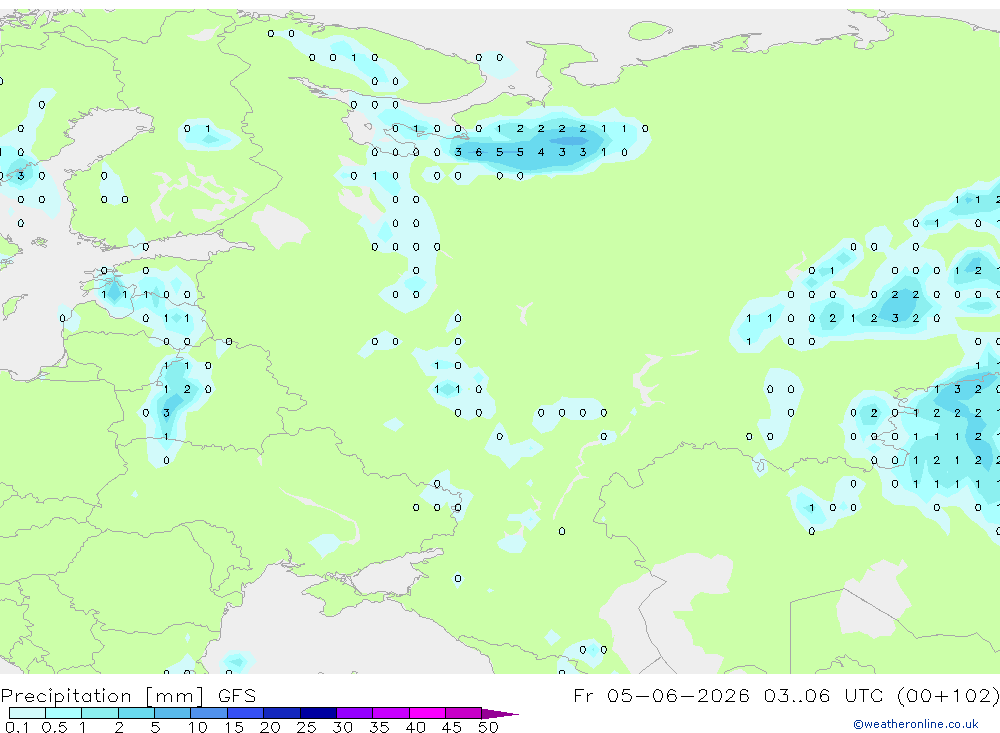Click the purple arrow above 50 mm
This screenshot has height=733, width=1000.
[x=500, y=714]
